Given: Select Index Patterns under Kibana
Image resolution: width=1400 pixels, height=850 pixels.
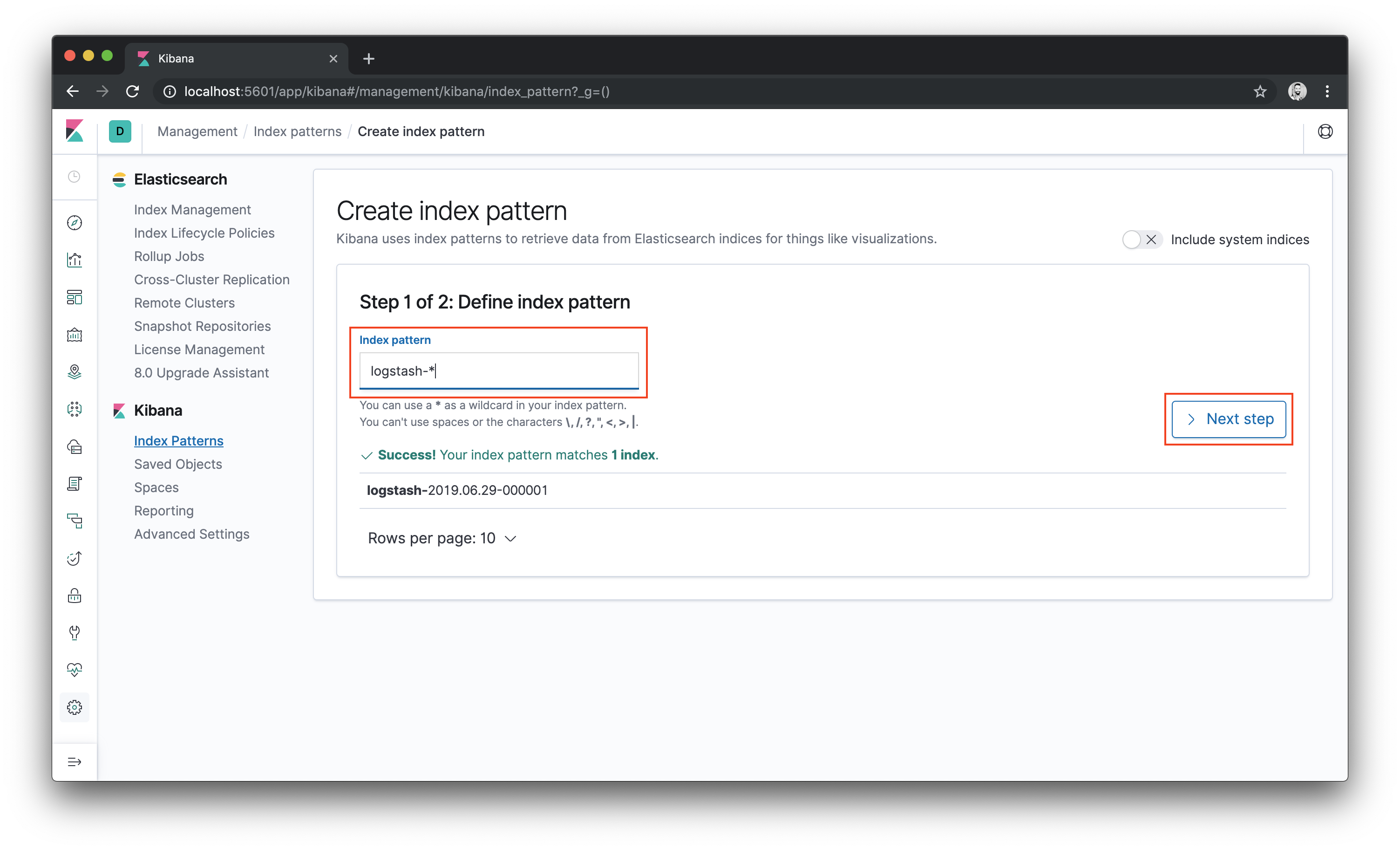Looking at the screenshot, I should click(x=178, y=441).
